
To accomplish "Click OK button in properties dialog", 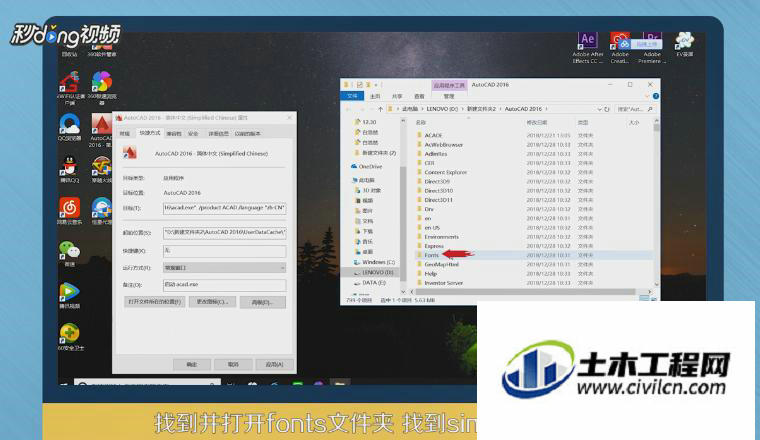I will point(192,364).
